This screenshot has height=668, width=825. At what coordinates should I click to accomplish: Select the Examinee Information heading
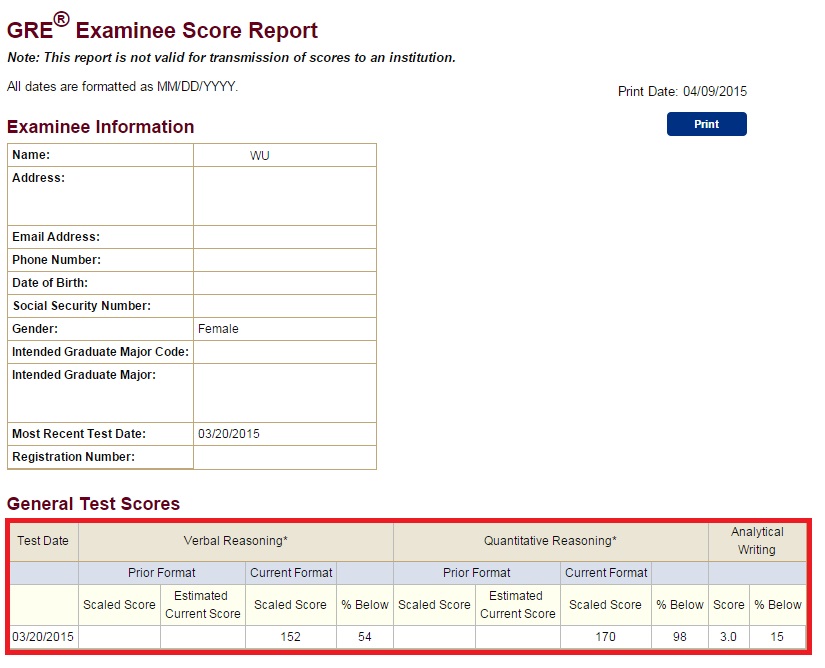[x=100, y=127]
